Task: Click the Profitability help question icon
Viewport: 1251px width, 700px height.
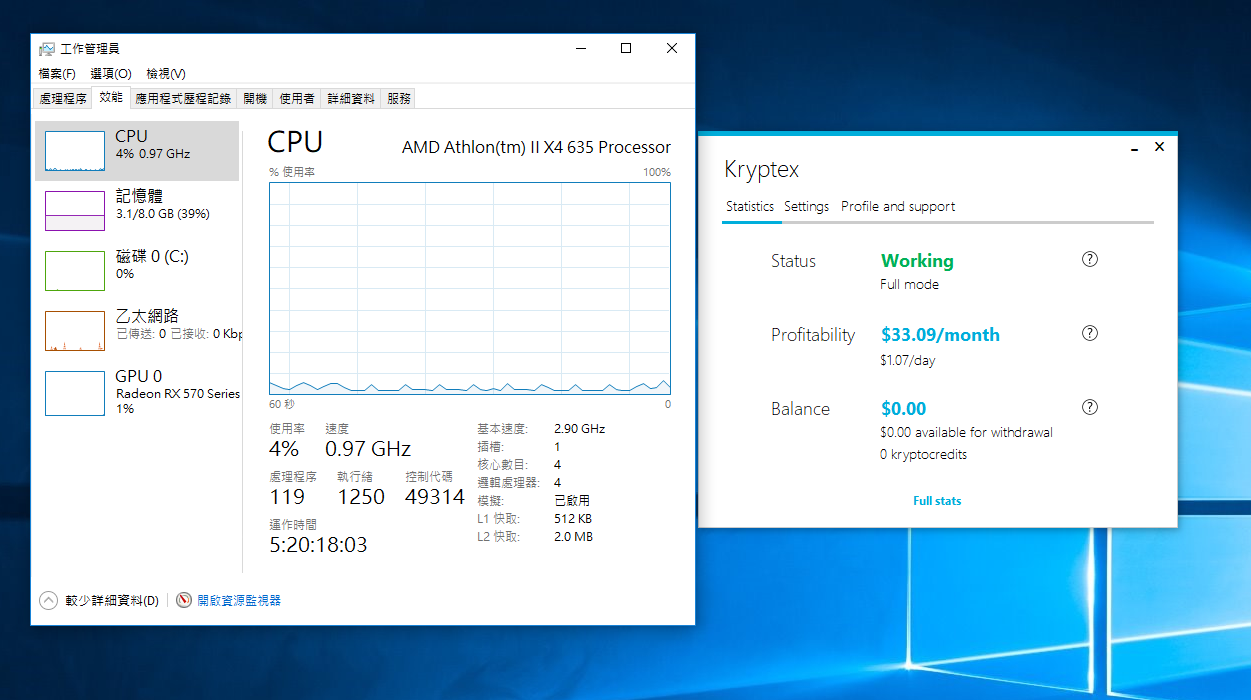Action: [1090, 333]
